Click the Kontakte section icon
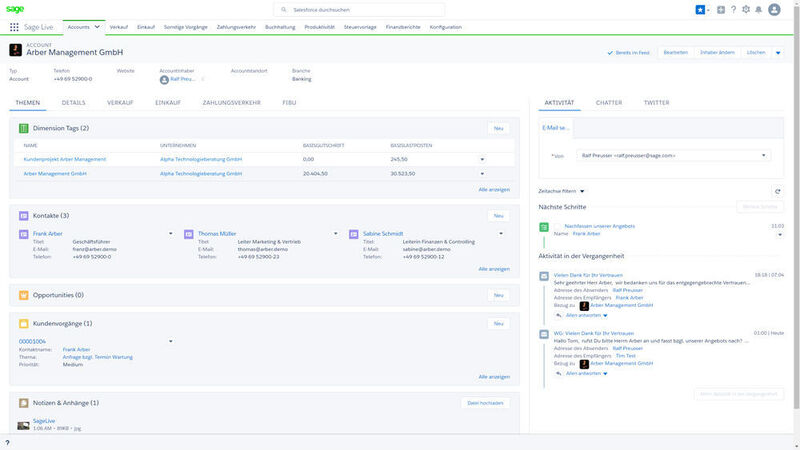 click(23, 216)
